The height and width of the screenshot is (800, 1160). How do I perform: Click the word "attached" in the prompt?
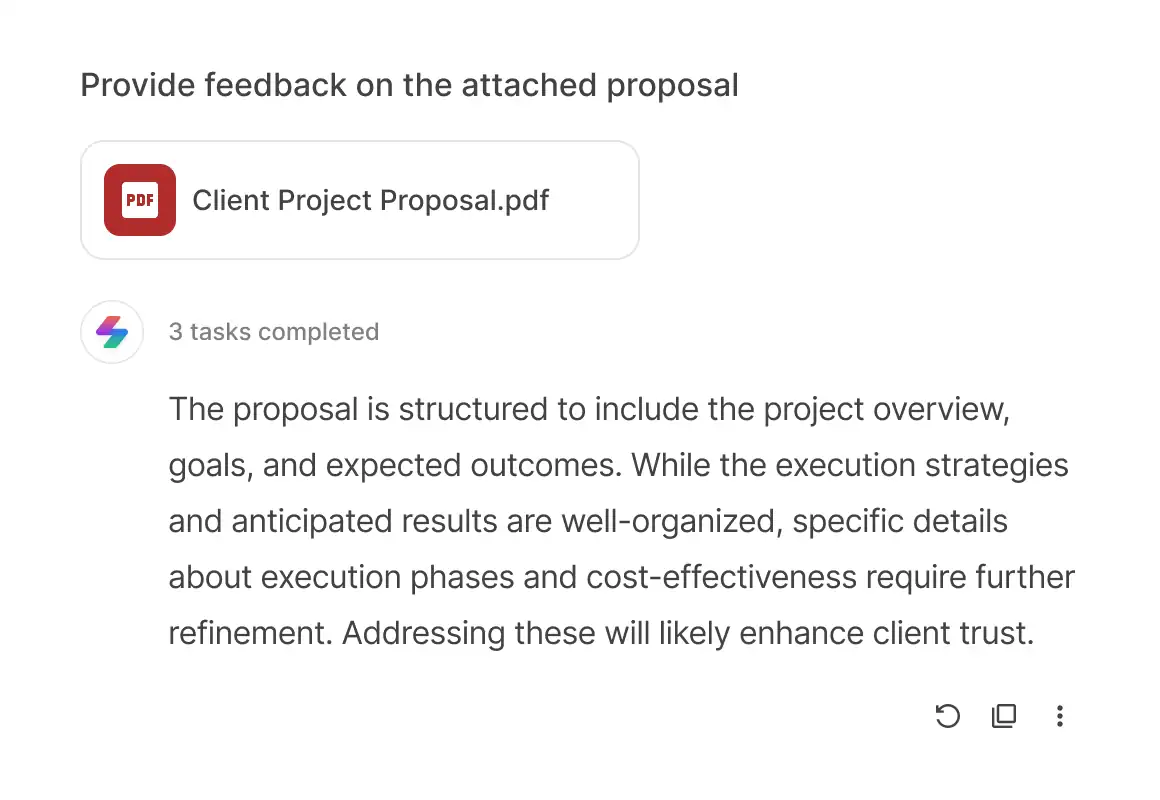pyautogui.click(x=529, y=85)
